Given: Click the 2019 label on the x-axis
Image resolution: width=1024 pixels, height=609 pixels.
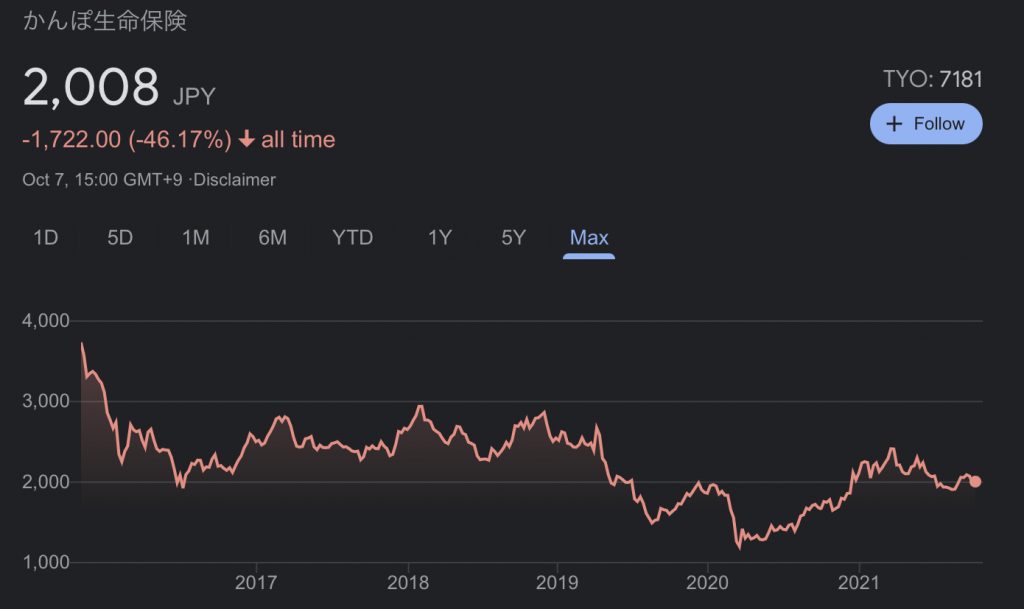Looking at the screenshot, I should pyautogui.click(x=557, y=583).
